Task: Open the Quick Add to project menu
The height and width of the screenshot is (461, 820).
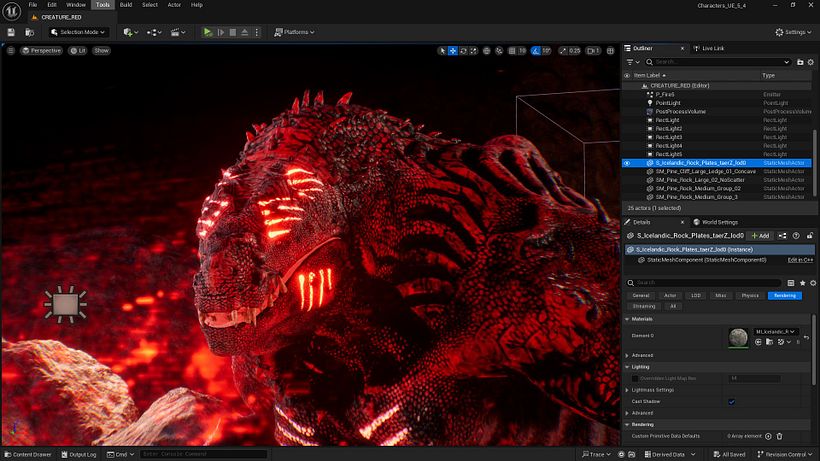Action: 130,32
